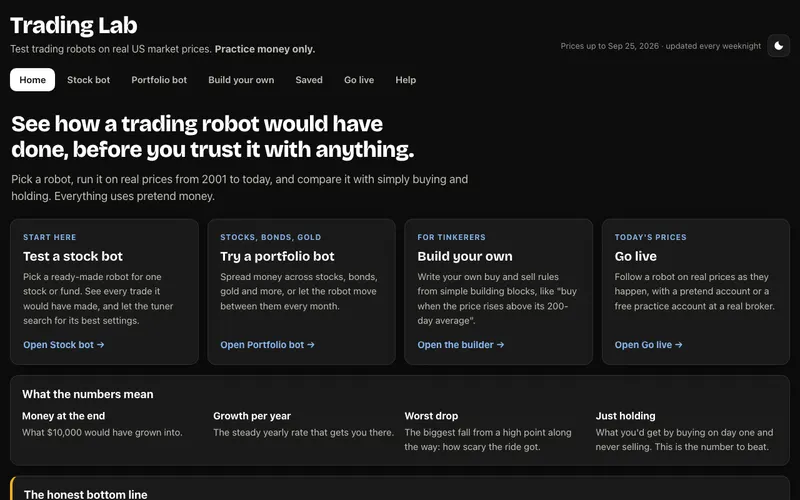Click the START HERE label
Image resolution: width=800 pixels, height=500 pixels.
pyautogui.click(x=49, y=237)
